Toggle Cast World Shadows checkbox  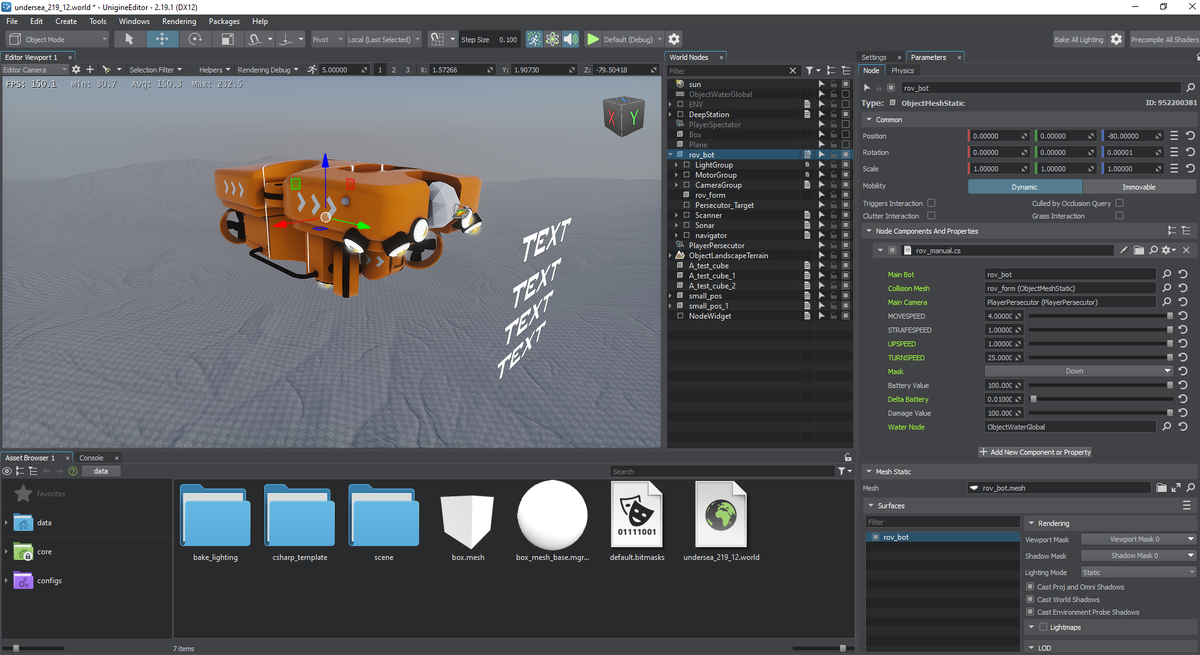click(x=1031, y=600)
